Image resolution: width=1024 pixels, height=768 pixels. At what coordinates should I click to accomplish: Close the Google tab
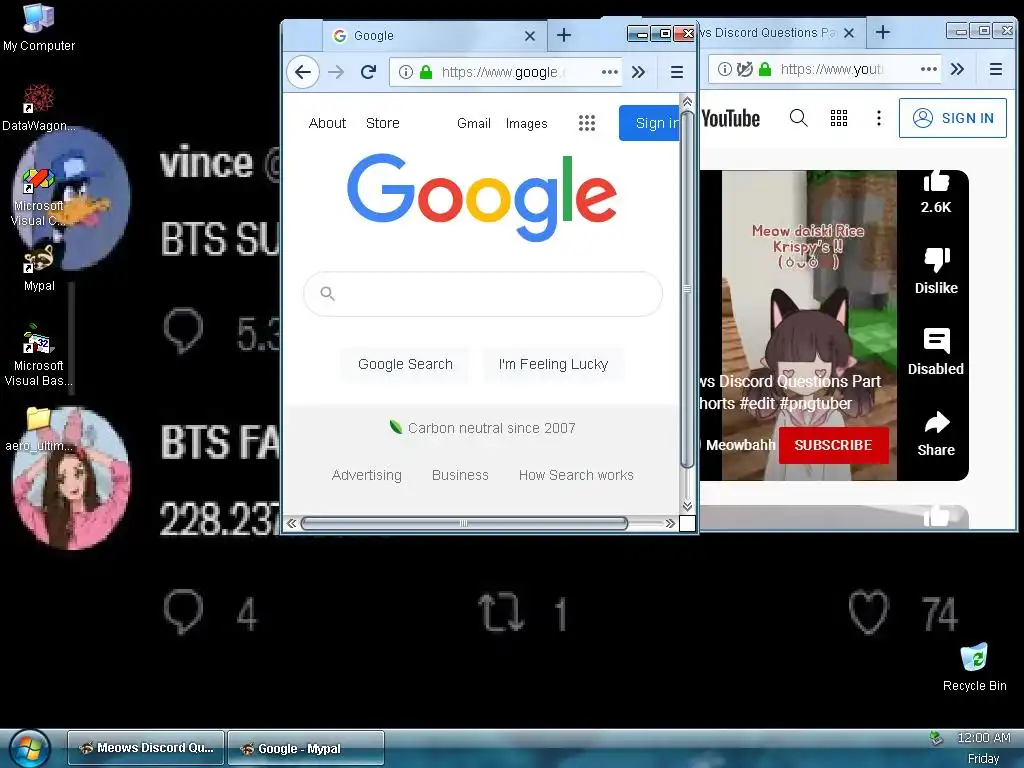point(530,36)
